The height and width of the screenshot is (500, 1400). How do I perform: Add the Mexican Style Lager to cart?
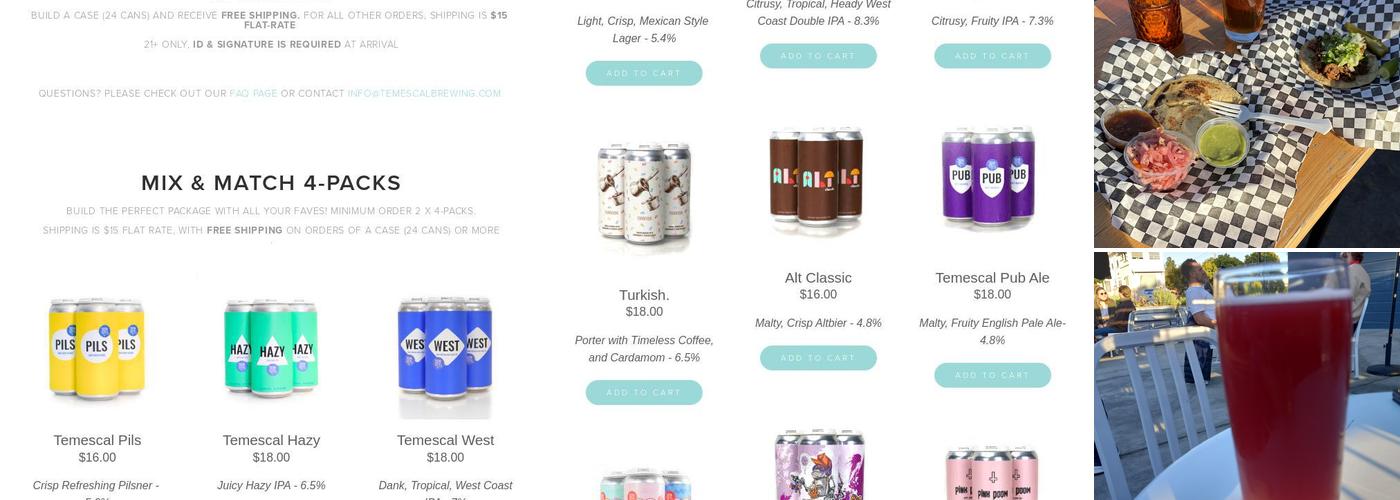tap(644, 73)
